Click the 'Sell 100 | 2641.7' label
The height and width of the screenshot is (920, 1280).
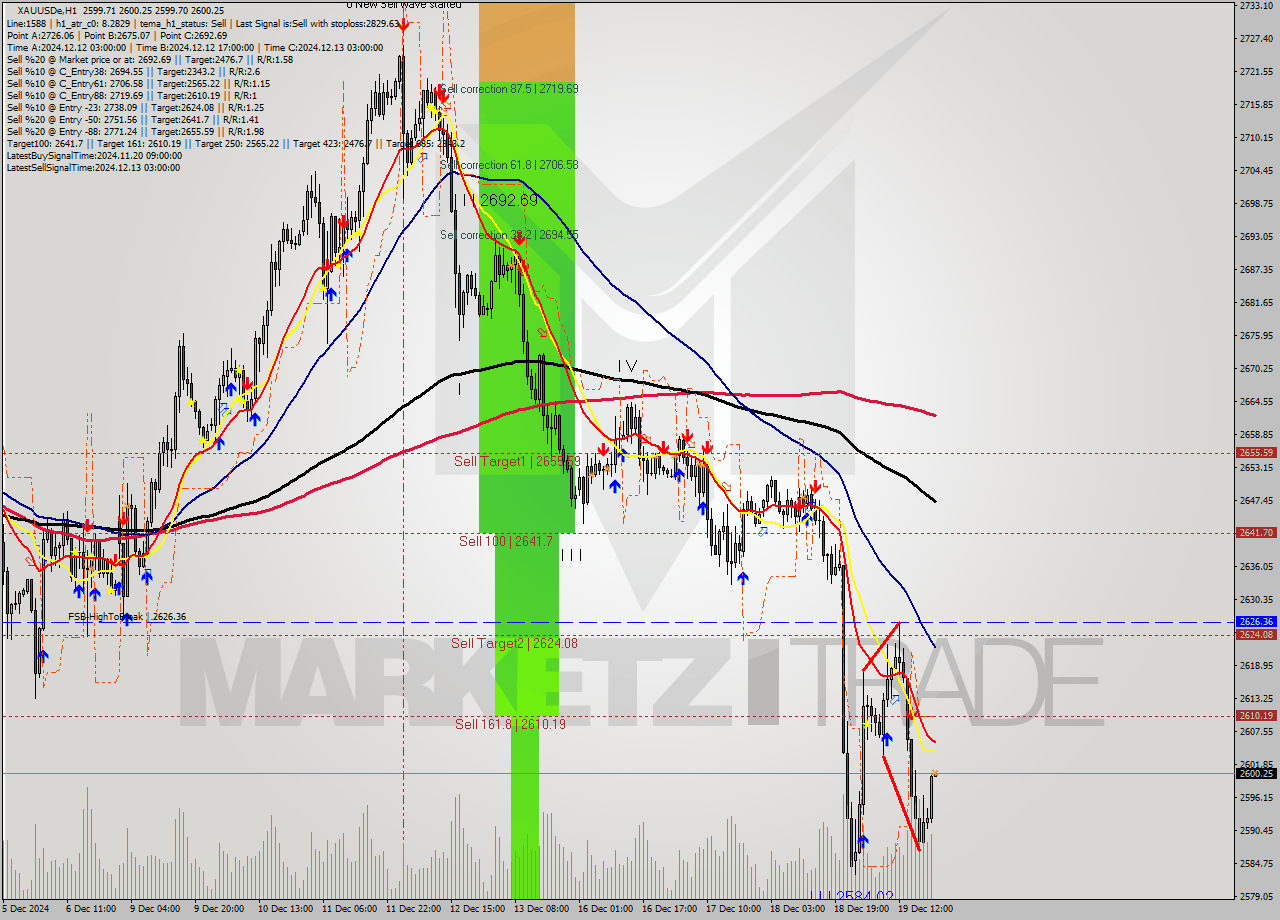point(506,541)
